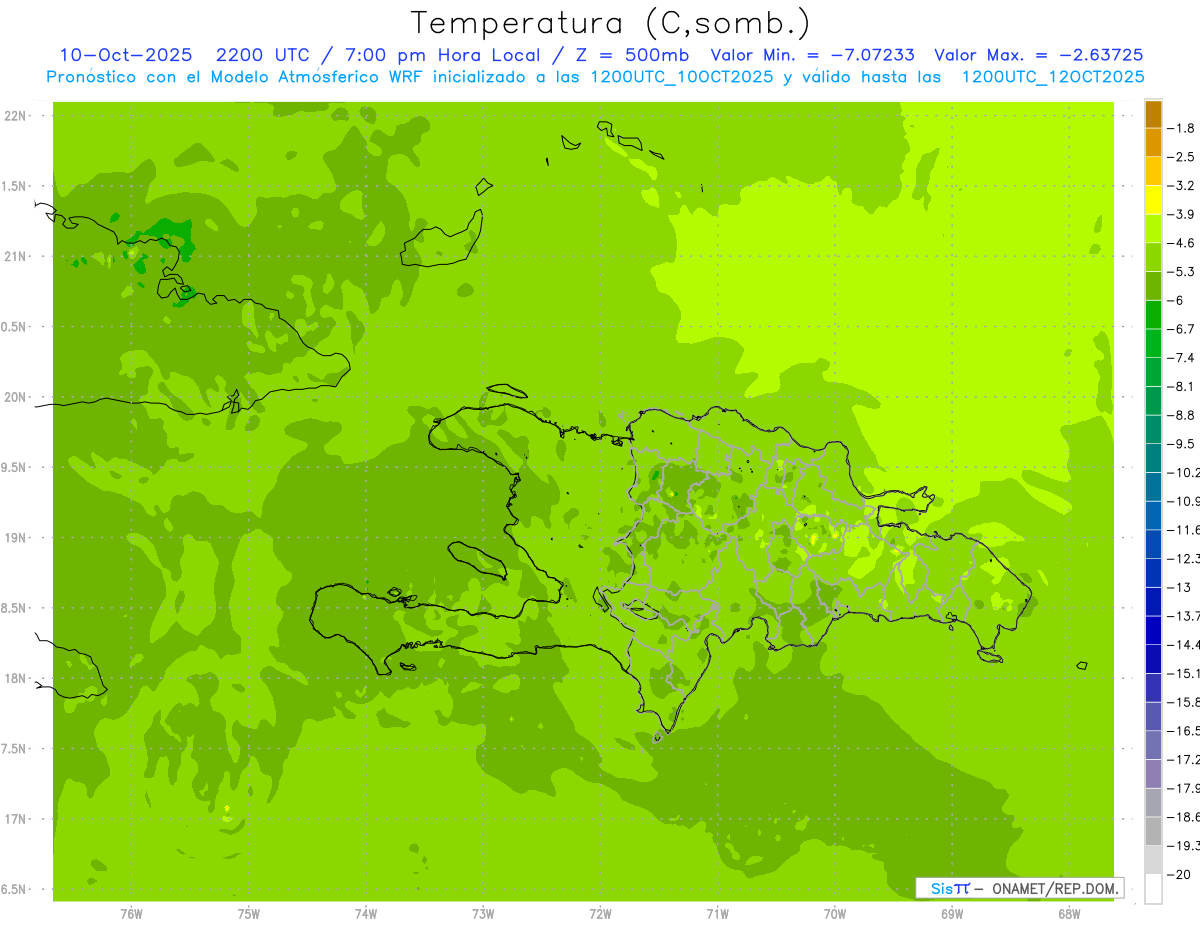Click the '20N' latitude label
The image size is (1200, 927).
(x=16, y=397)
